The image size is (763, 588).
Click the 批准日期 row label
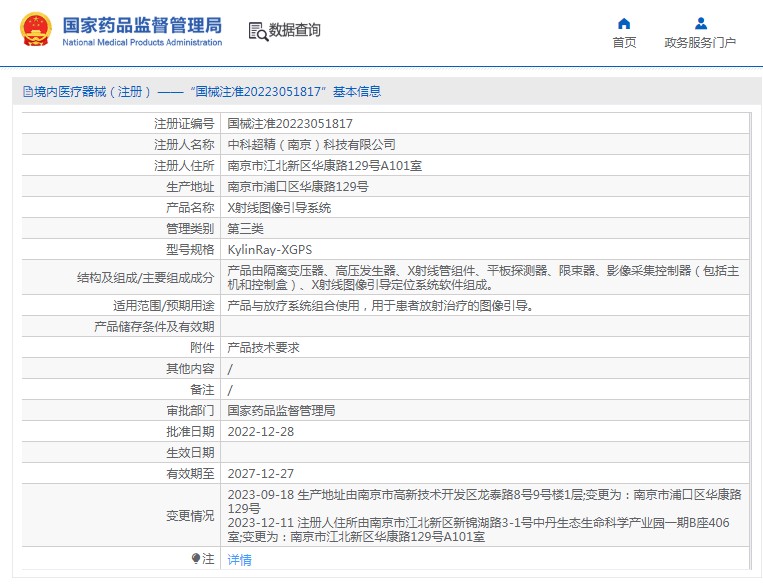point(190,432)
